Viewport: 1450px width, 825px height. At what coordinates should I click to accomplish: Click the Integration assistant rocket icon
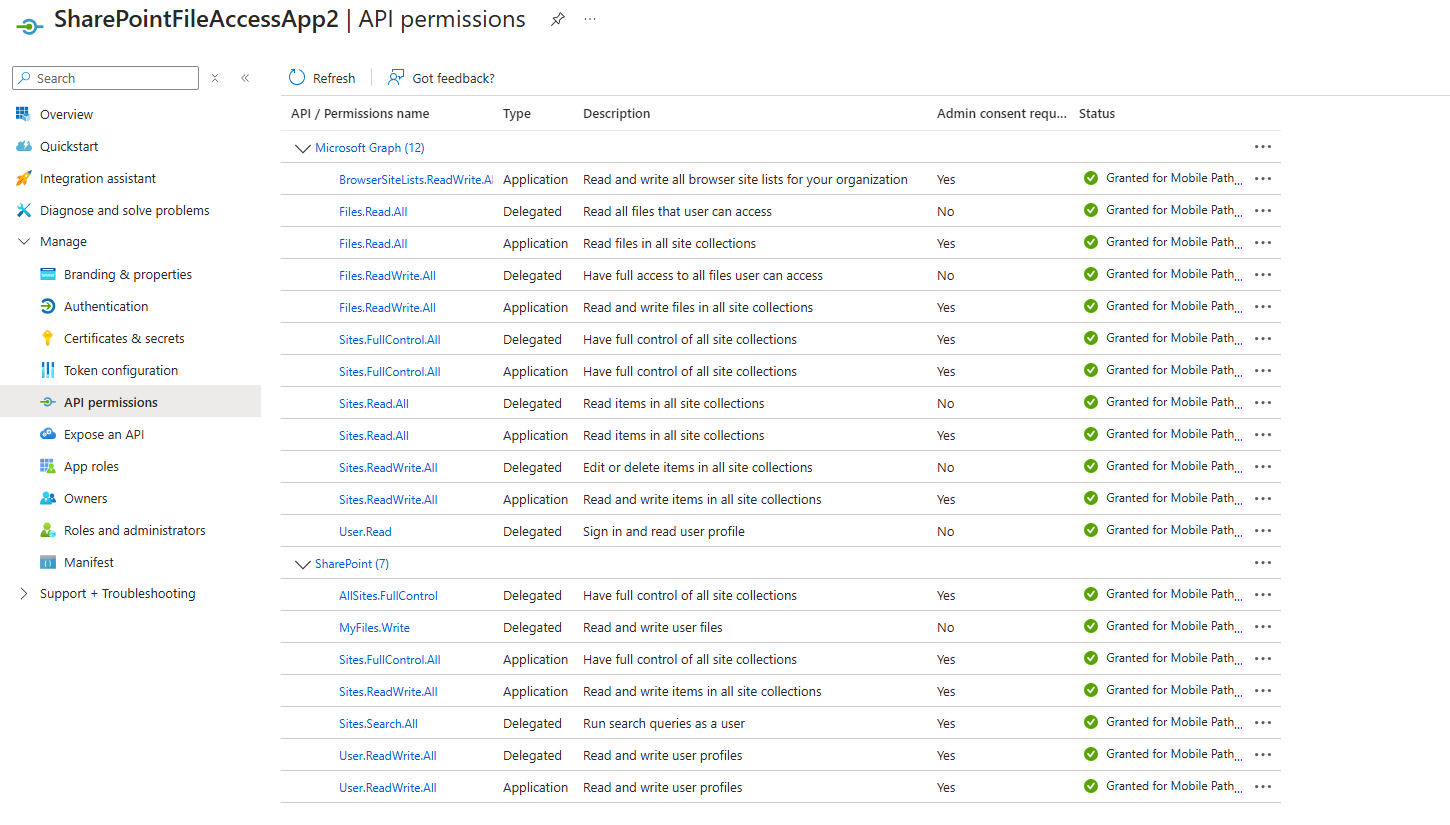(x=23, y=178)
